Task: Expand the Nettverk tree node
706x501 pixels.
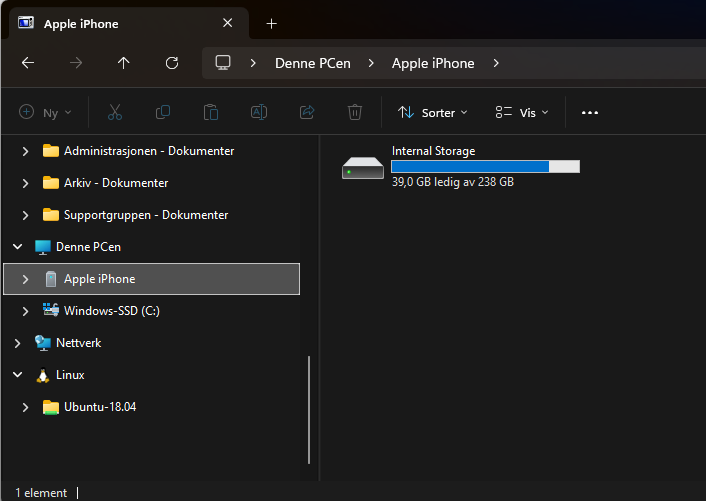Action: click(x=18, y=343)
